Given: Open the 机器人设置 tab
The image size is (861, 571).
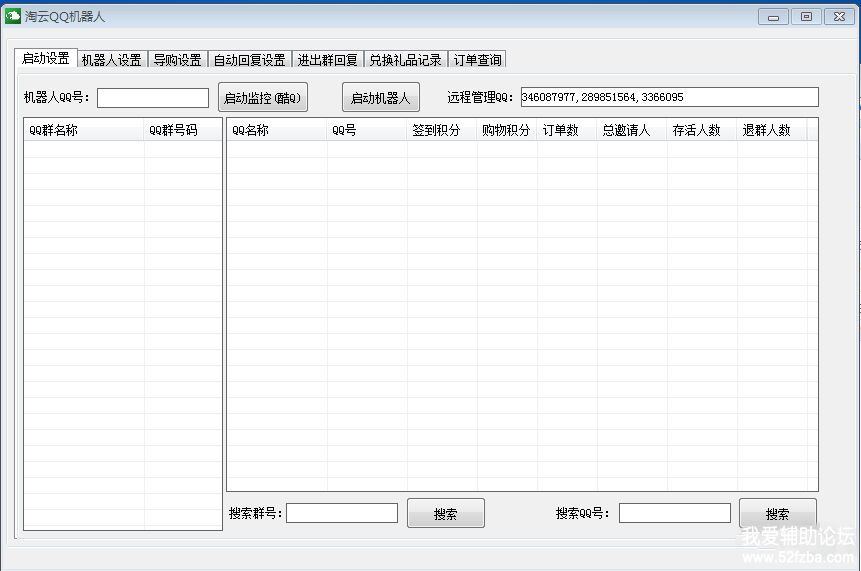Looking at the screenshot, I should tap(112, 60).
